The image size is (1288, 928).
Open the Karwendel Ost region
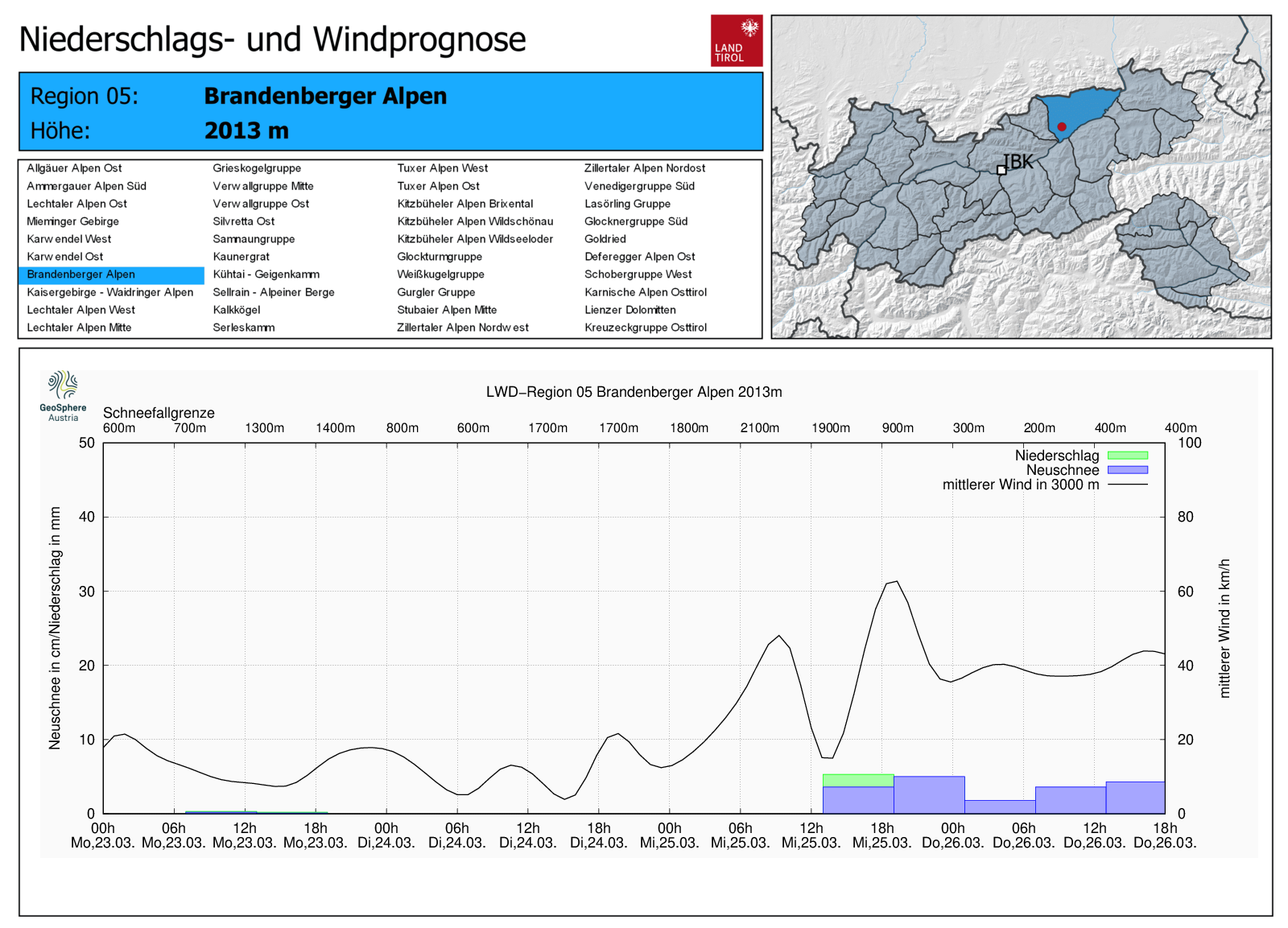65,257
